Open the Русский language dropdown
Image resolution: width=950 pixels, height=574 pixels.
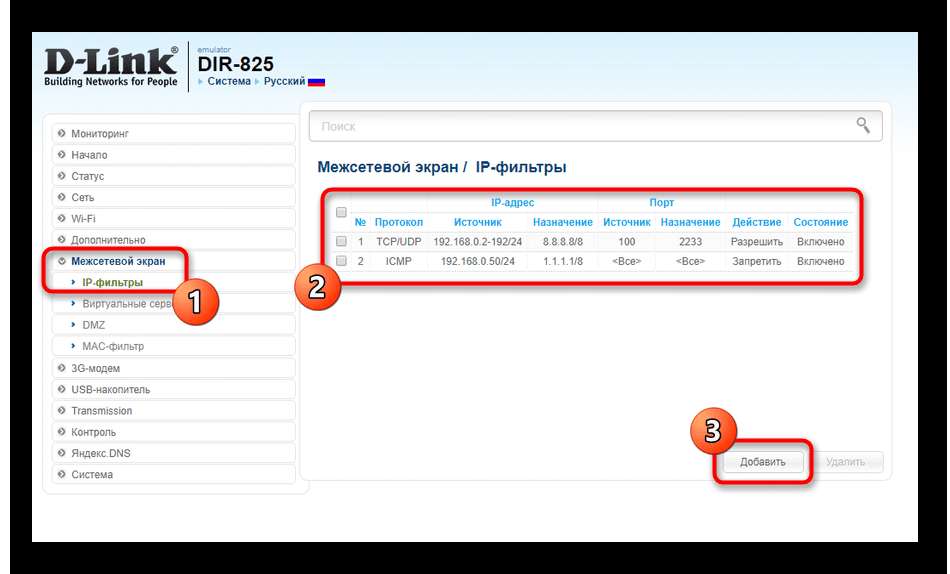click(x=284, y=81)
